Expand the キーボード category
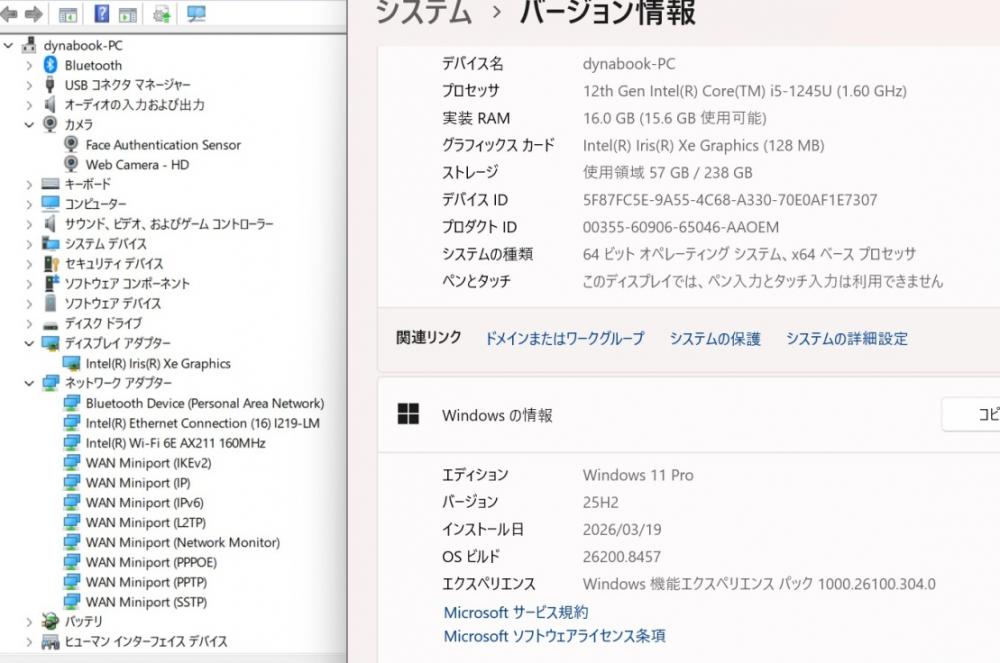 (x=29, y=184)
